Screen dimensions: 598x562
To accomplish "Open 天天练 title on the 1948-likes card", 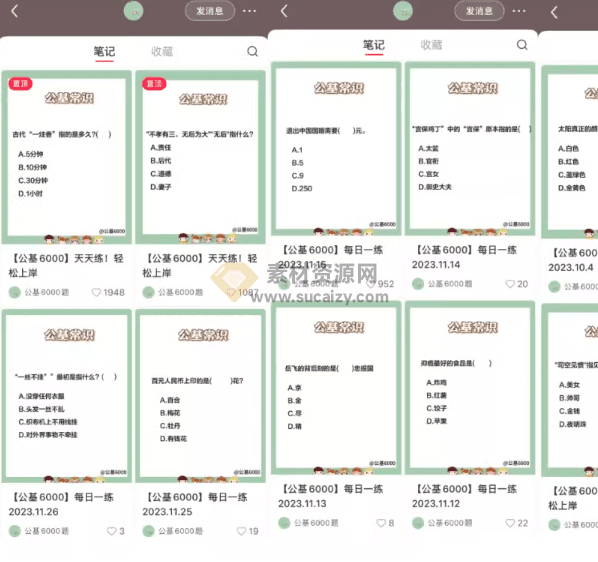I will coord(66,266).
